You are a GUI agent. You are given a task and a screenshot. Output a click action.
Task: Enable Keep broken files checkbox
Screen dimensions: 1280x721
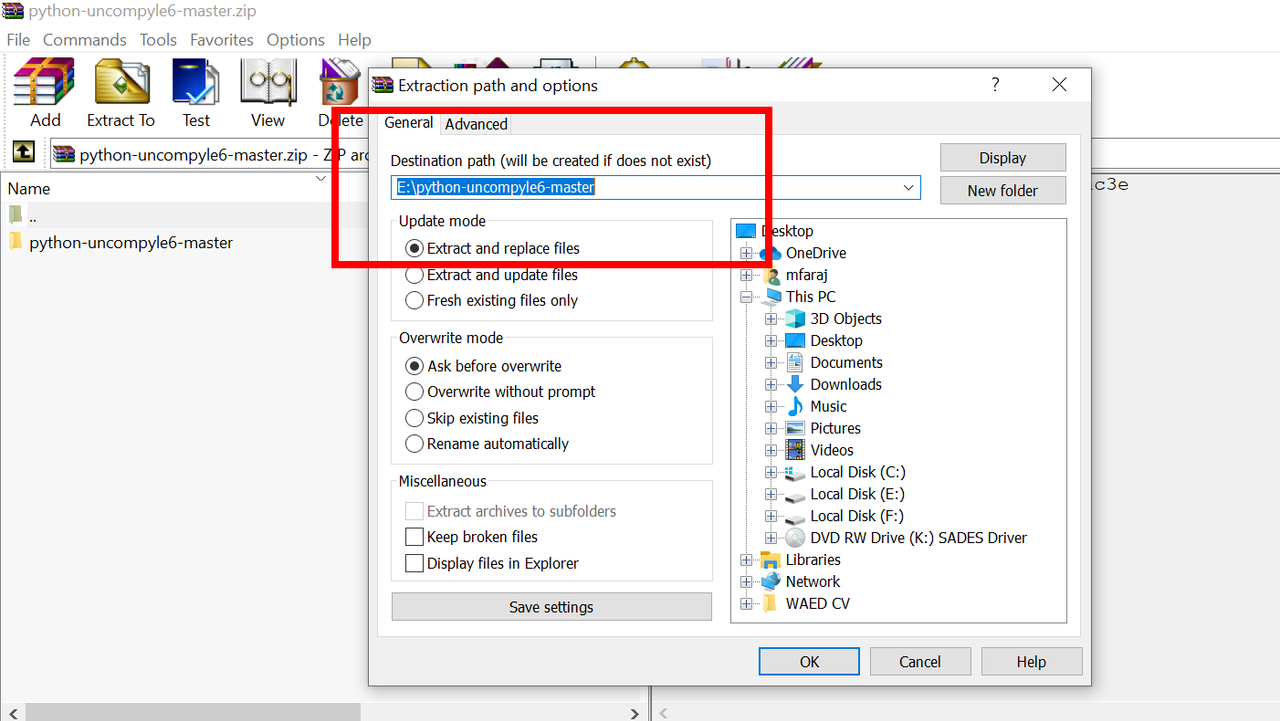pos(414,537)
